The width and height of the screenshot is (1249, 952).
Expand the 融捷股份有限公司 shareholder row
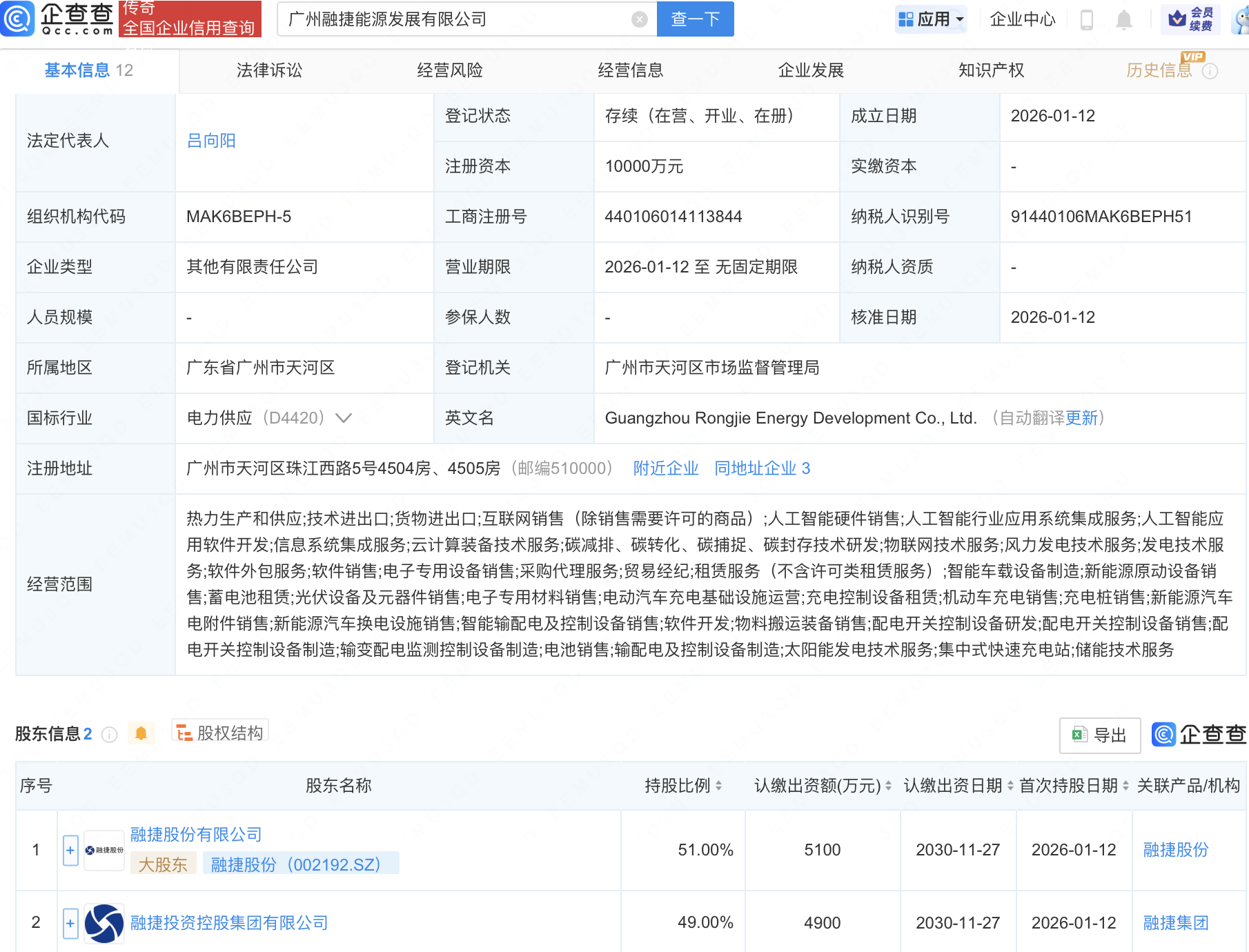pyautogui.click(x=70, y=851)
